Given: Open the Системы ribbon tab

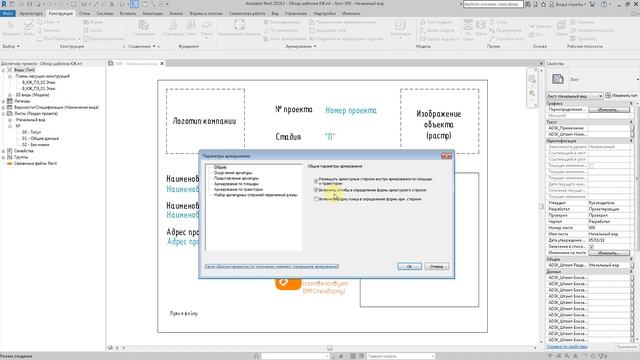Looking at the screenshot, I should [x=105, y=13].
